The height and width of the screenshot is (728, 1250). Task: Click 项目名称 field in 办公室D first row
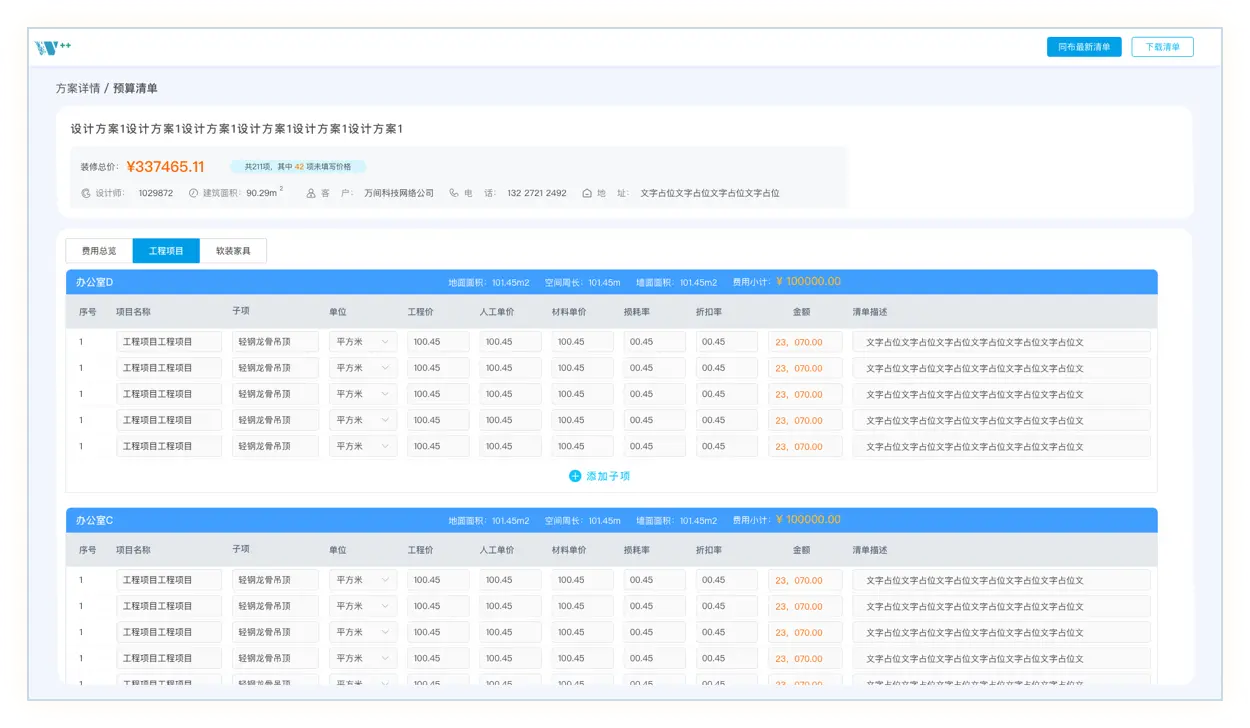click(x=169, y=342)
